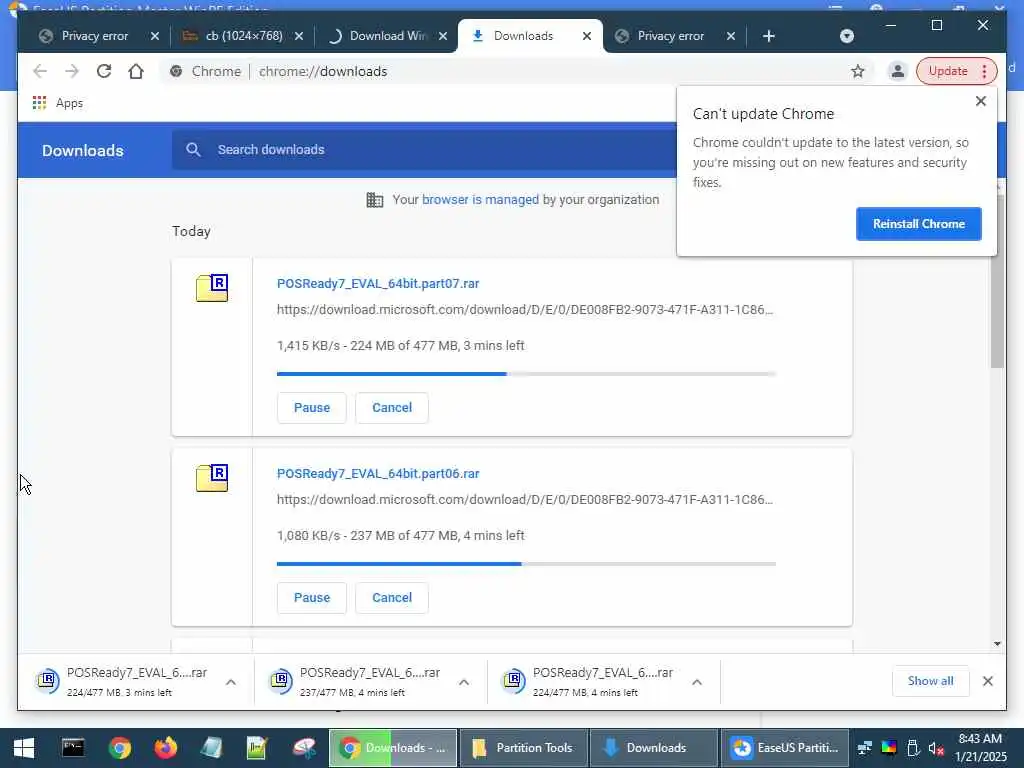Open the tab search dropdown arrow

point(846,36)
